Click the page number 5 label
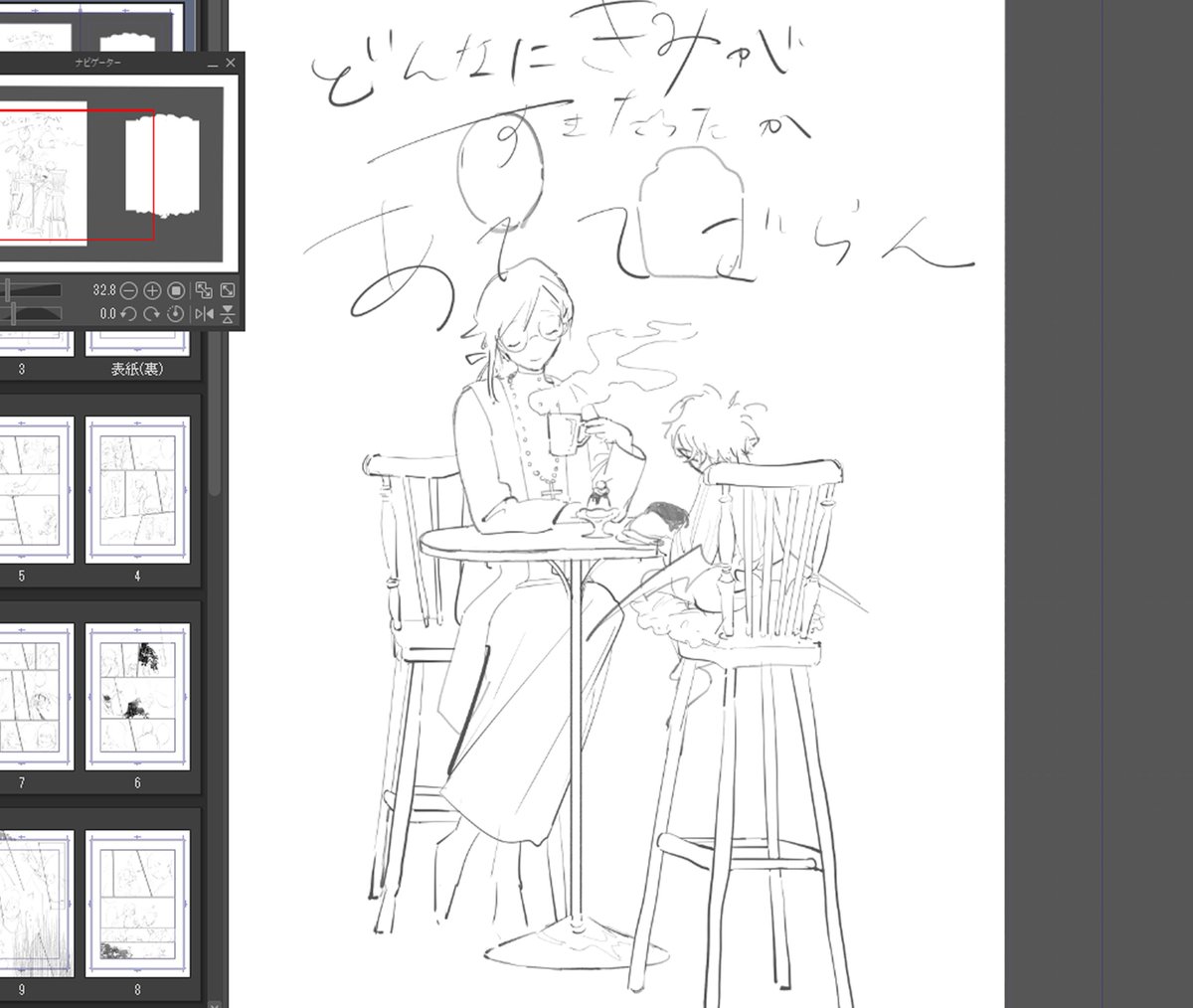This screenshot has height=1008, width=1193. coord(22,576)
